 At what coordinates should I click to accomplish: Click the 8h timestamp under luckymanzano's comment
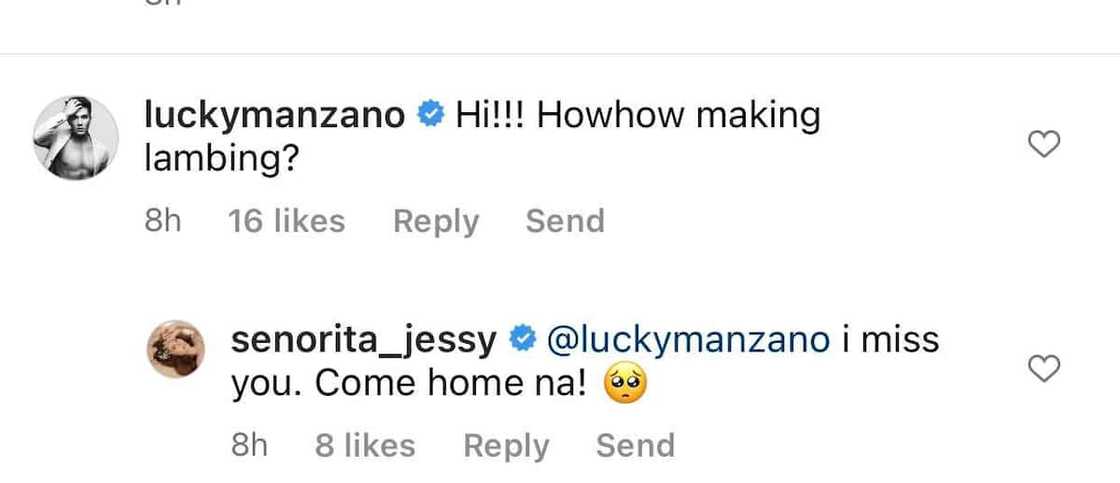pos(163,221)
